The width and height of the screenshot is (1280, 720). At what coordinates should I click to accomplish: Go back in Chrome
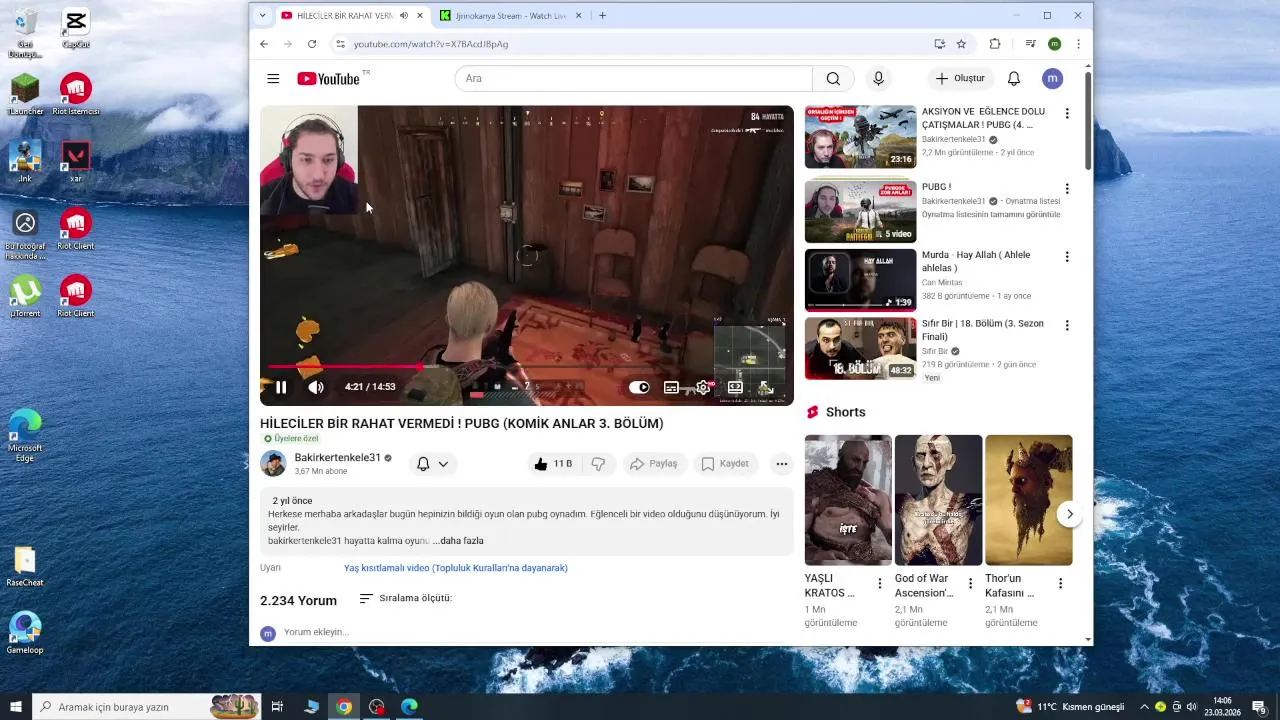(x=264, y=44)
